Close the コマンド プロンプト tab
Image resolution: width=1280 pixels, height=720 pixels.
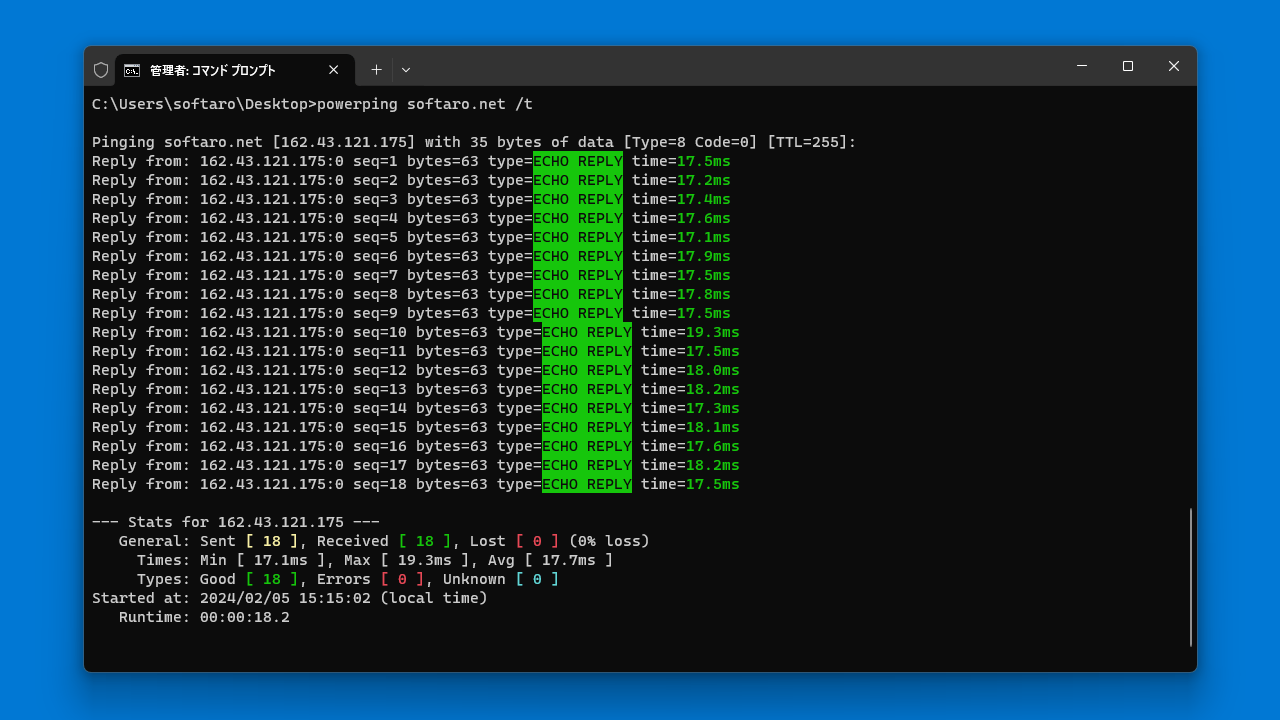pos(334,70)
